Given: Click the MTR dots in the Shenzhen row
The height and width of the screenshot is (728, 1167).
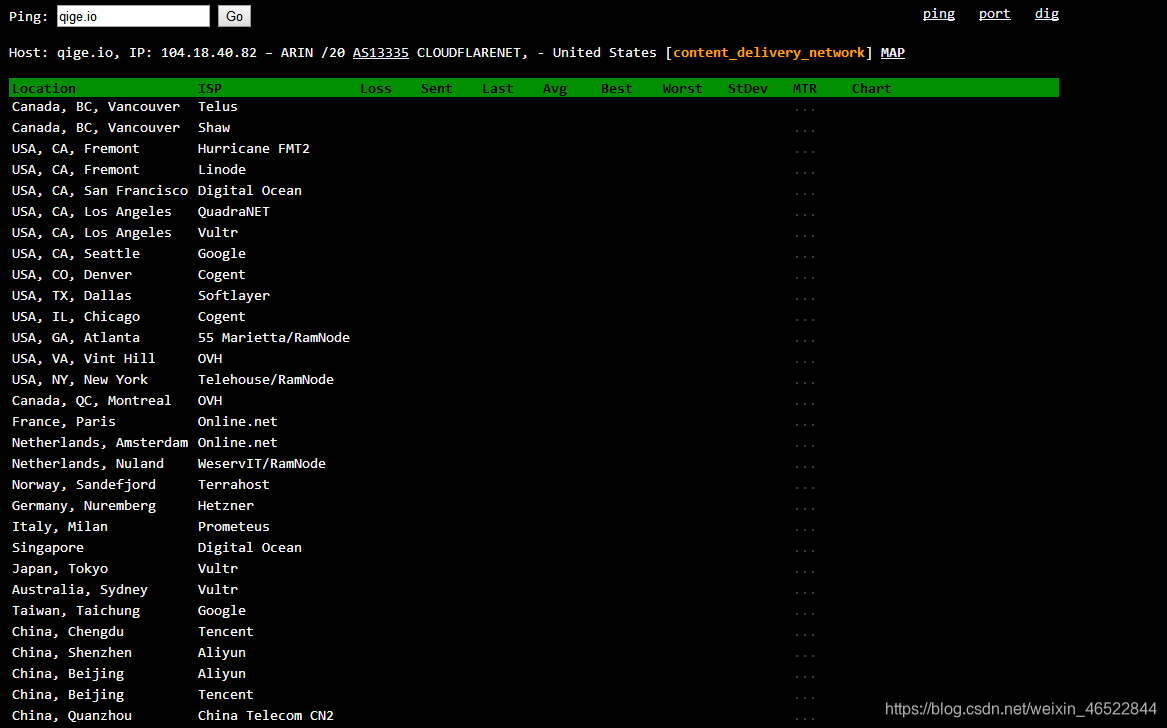Looking at the screenshot, I should pyautogui.click(x=805, y=655).
